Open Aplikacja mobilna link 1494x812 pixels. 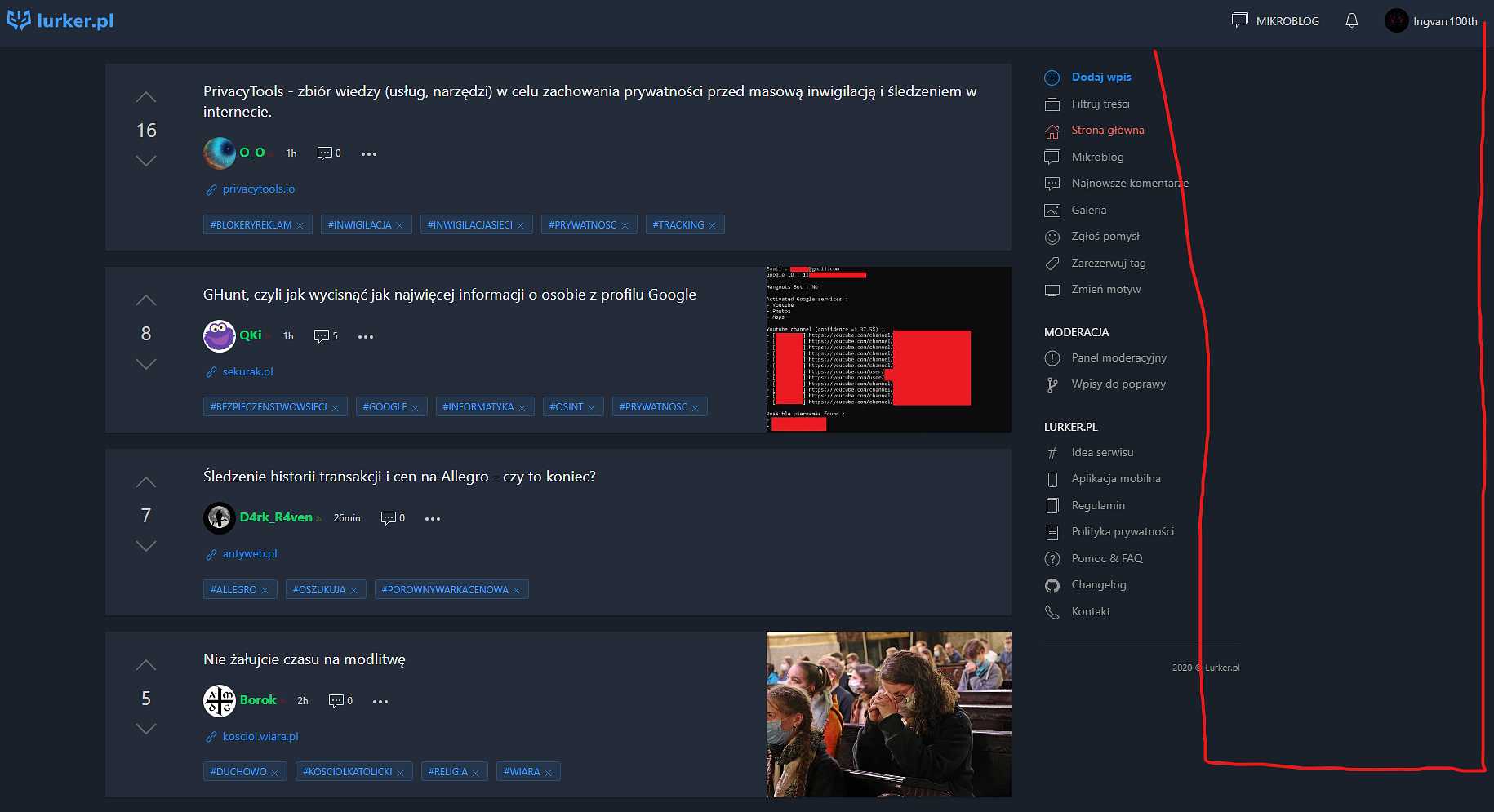tap(1103, 478)
